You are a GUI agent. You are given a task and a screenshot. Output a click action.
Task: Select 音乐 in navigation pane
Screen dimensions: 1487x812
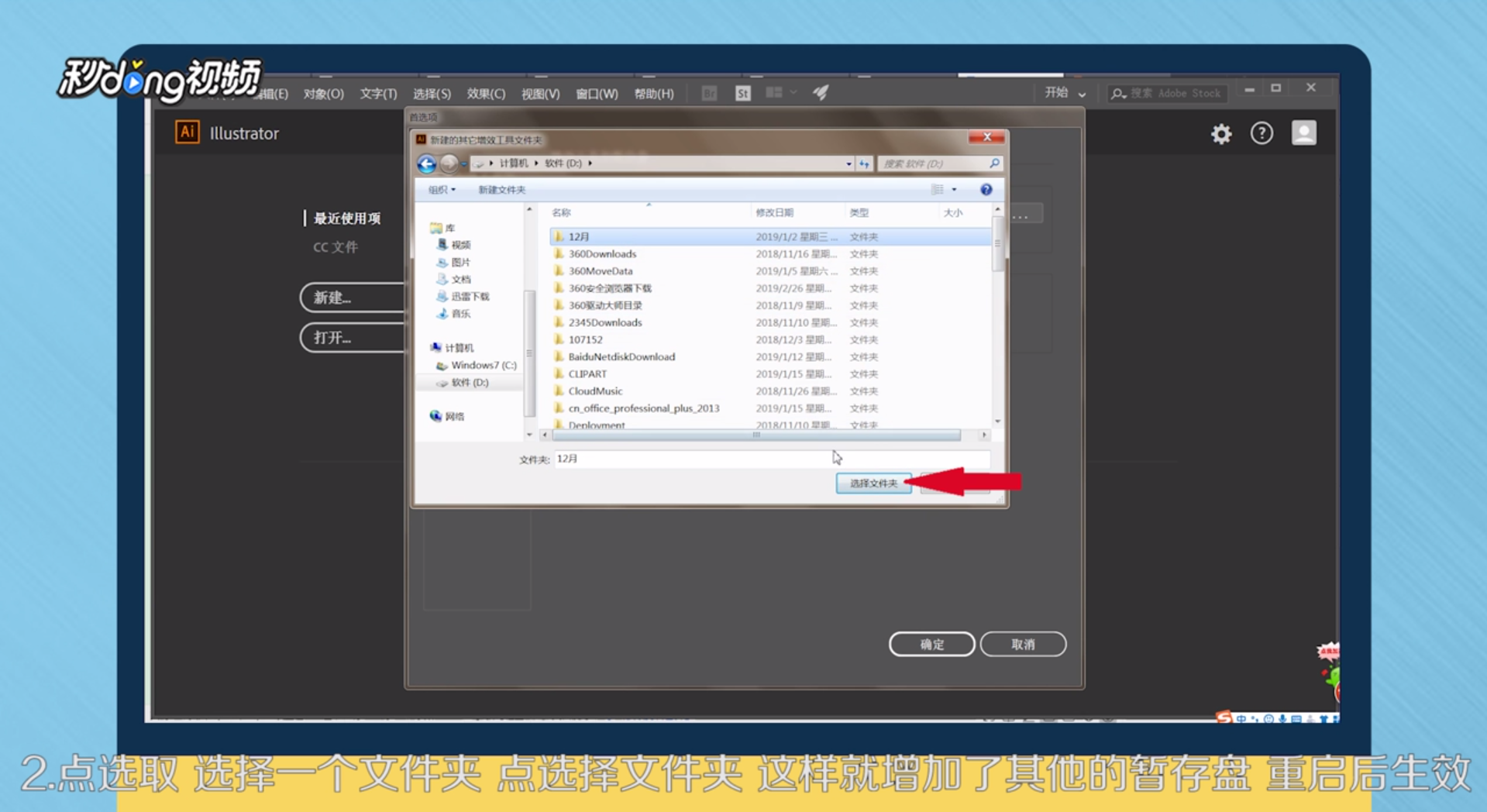pyautogui.click(x=454, y=313)
